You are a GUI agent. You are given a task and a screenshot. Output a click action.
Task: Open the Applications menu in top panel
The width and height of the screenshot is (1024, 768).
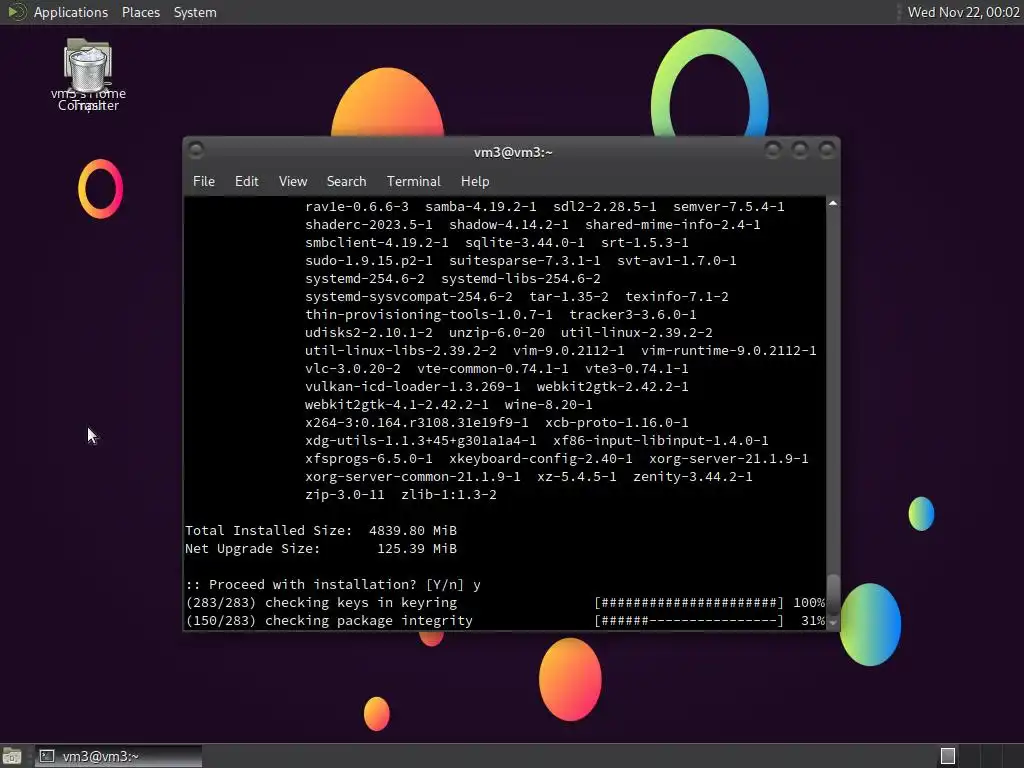[x=71, y=12]
